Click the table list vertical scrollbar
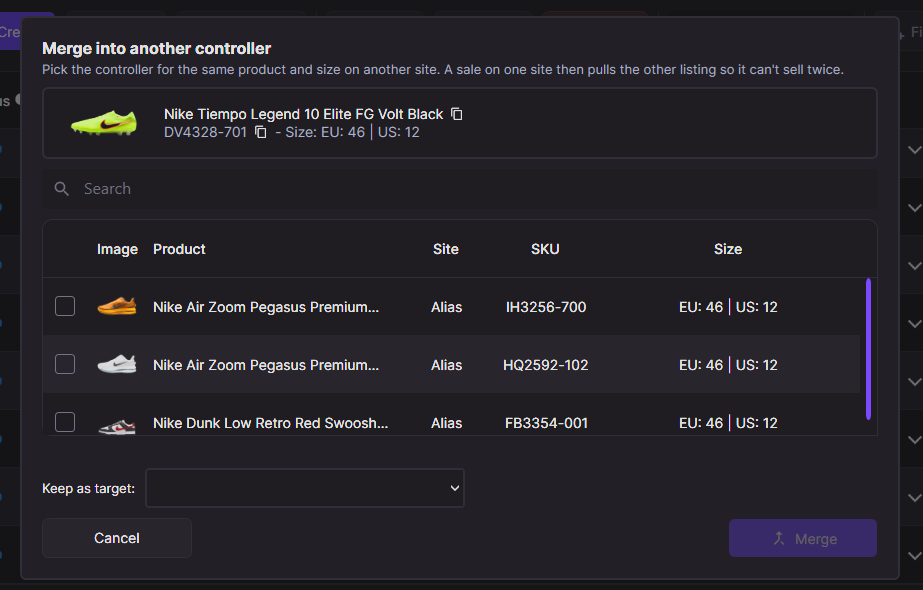The image size is (923, 590). tap(868, 349)
